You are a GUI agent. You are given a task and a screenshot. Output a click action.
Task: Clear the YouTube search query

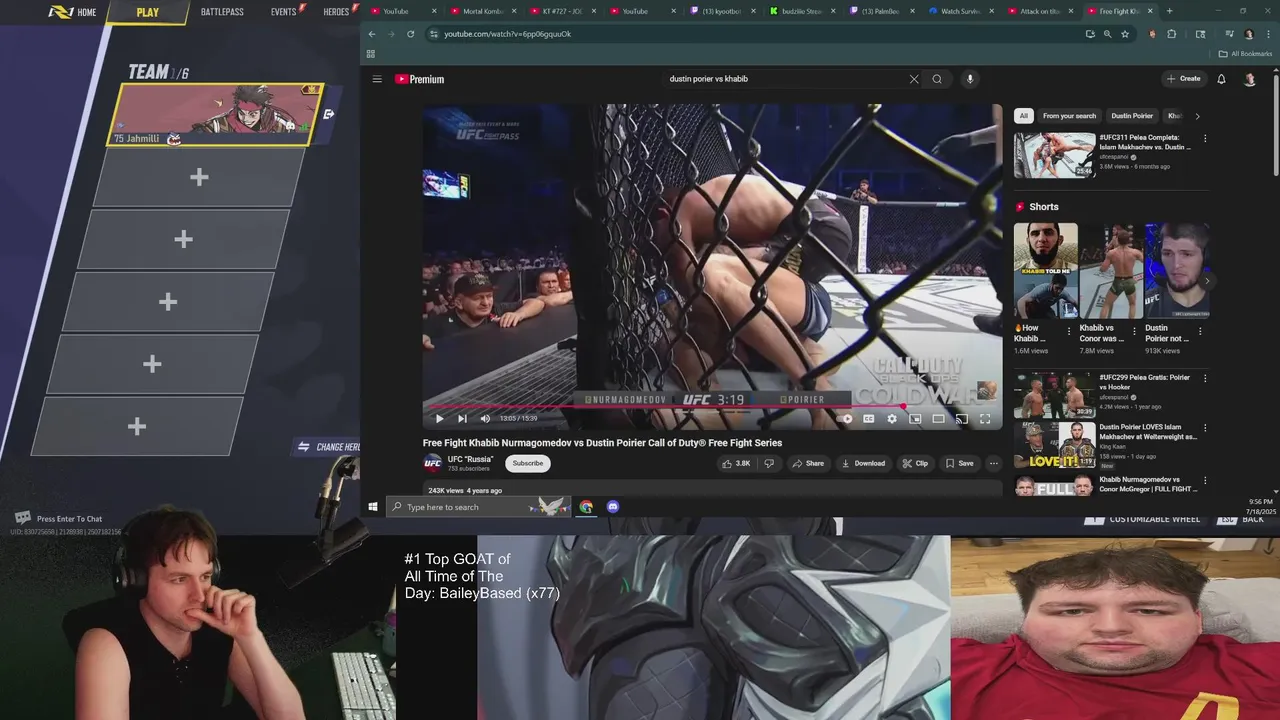click(x=914, y=79)
